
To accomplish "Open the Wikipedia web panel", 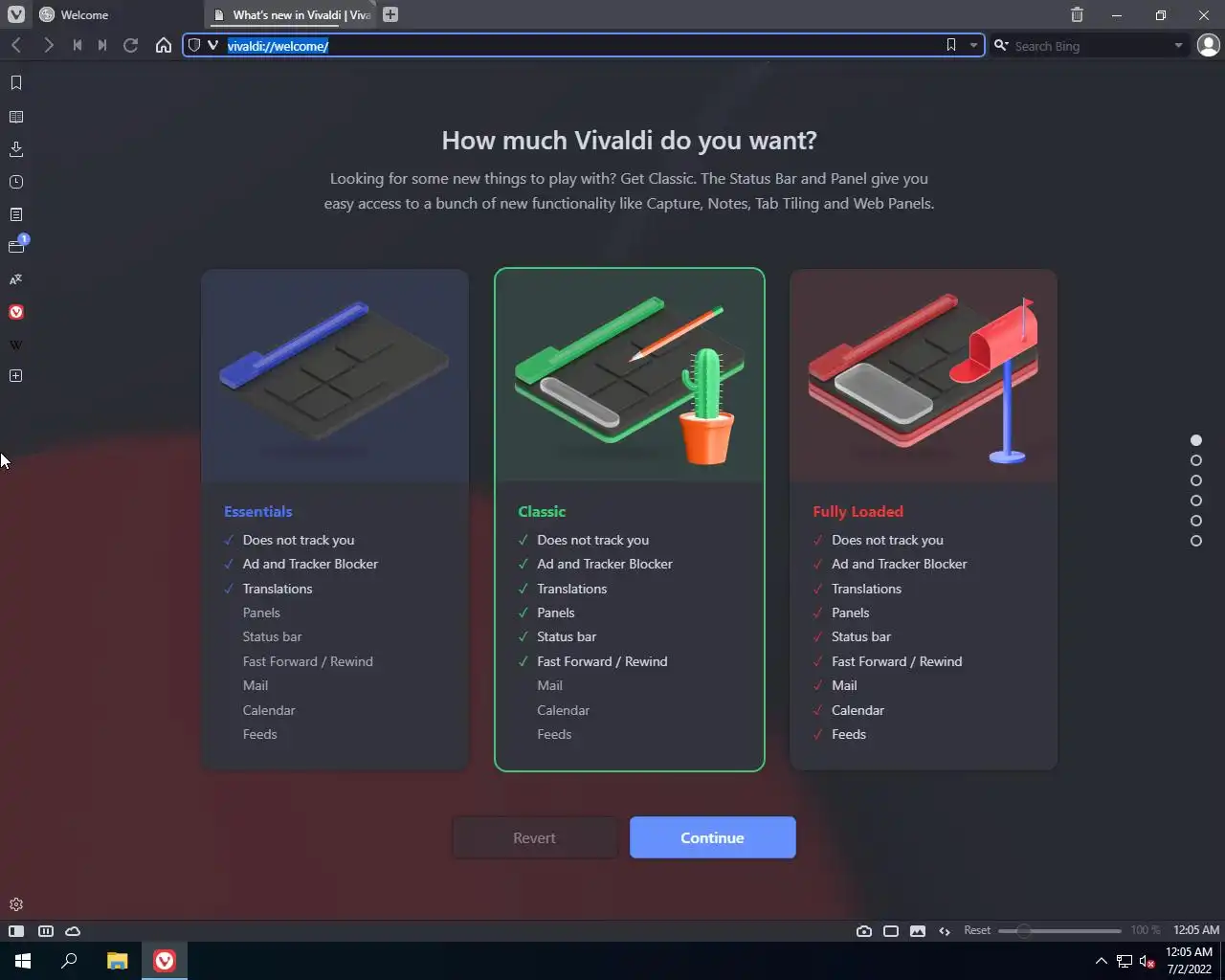I will tap(16, 345).
